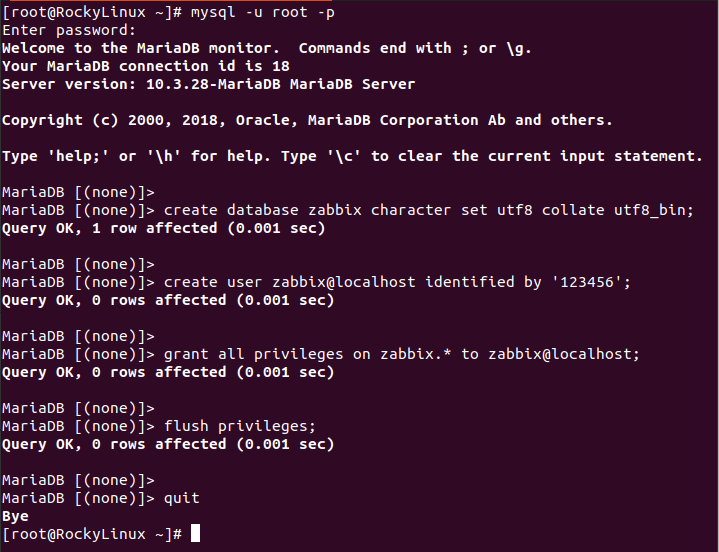
Task: Click the 'Welcome to the MariaDB monitor' line
Action: tap(267, 49)
